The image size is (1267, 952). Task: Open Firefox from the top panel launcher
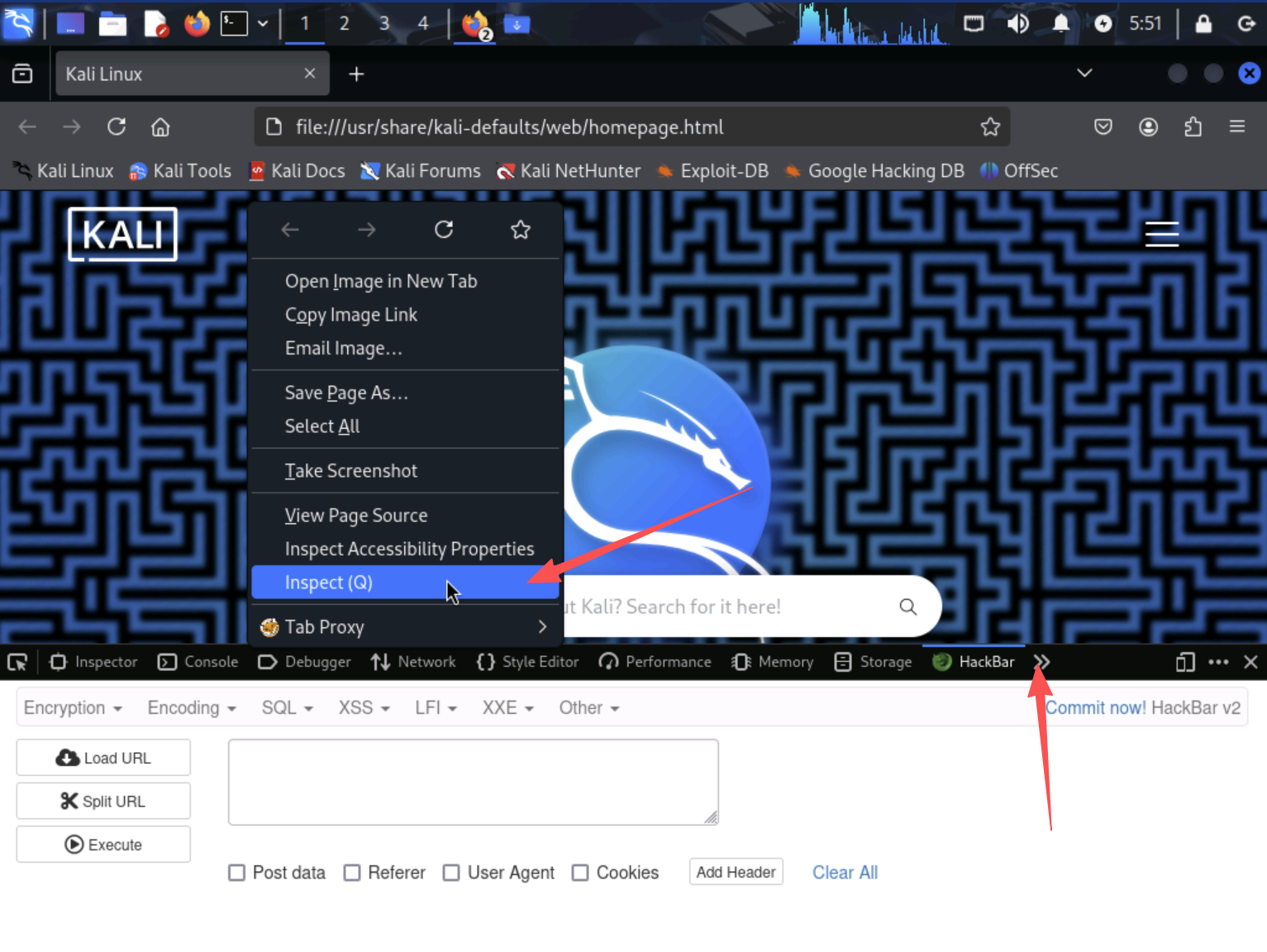(197, 24)
